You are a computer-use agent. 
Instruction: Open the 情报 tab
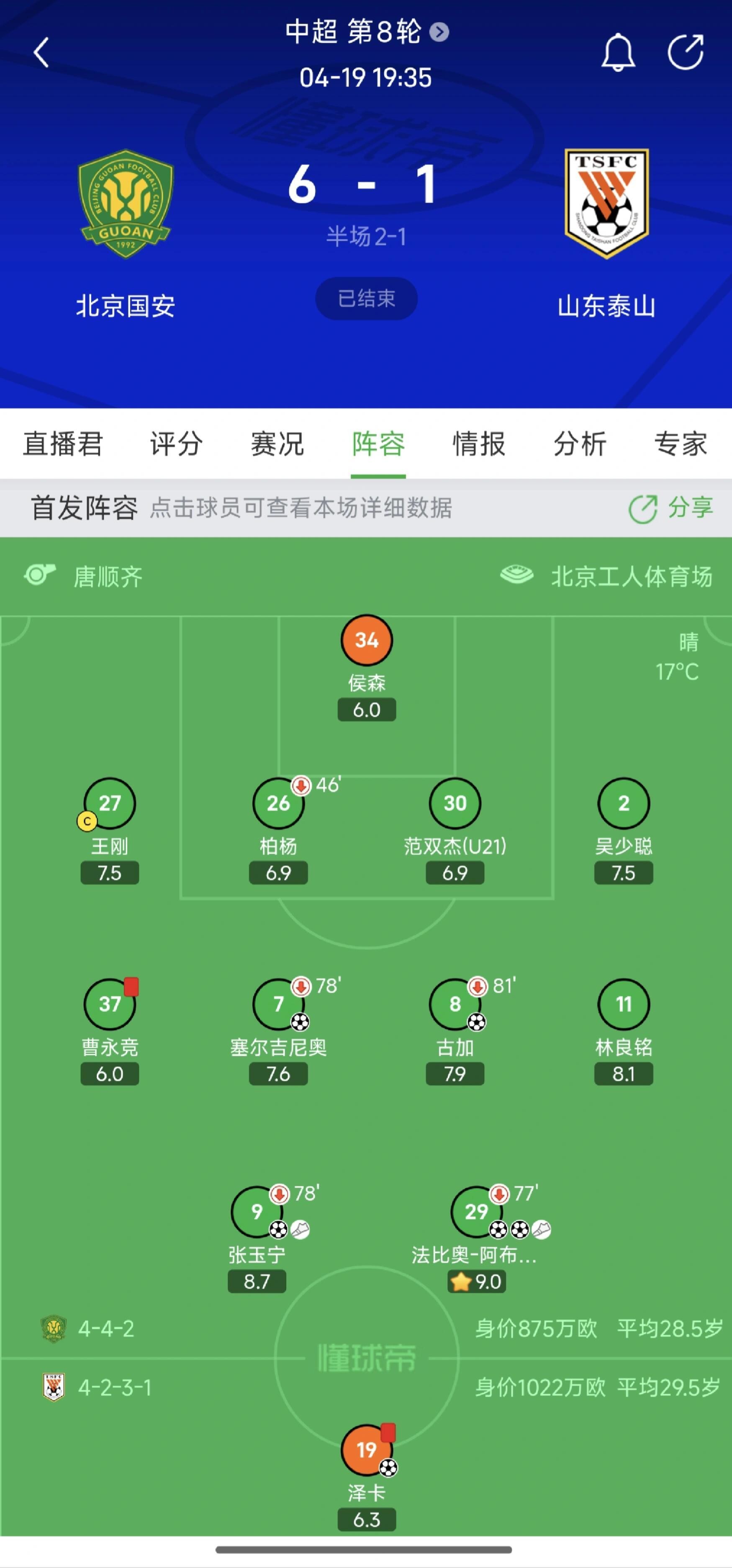point(478,445)
